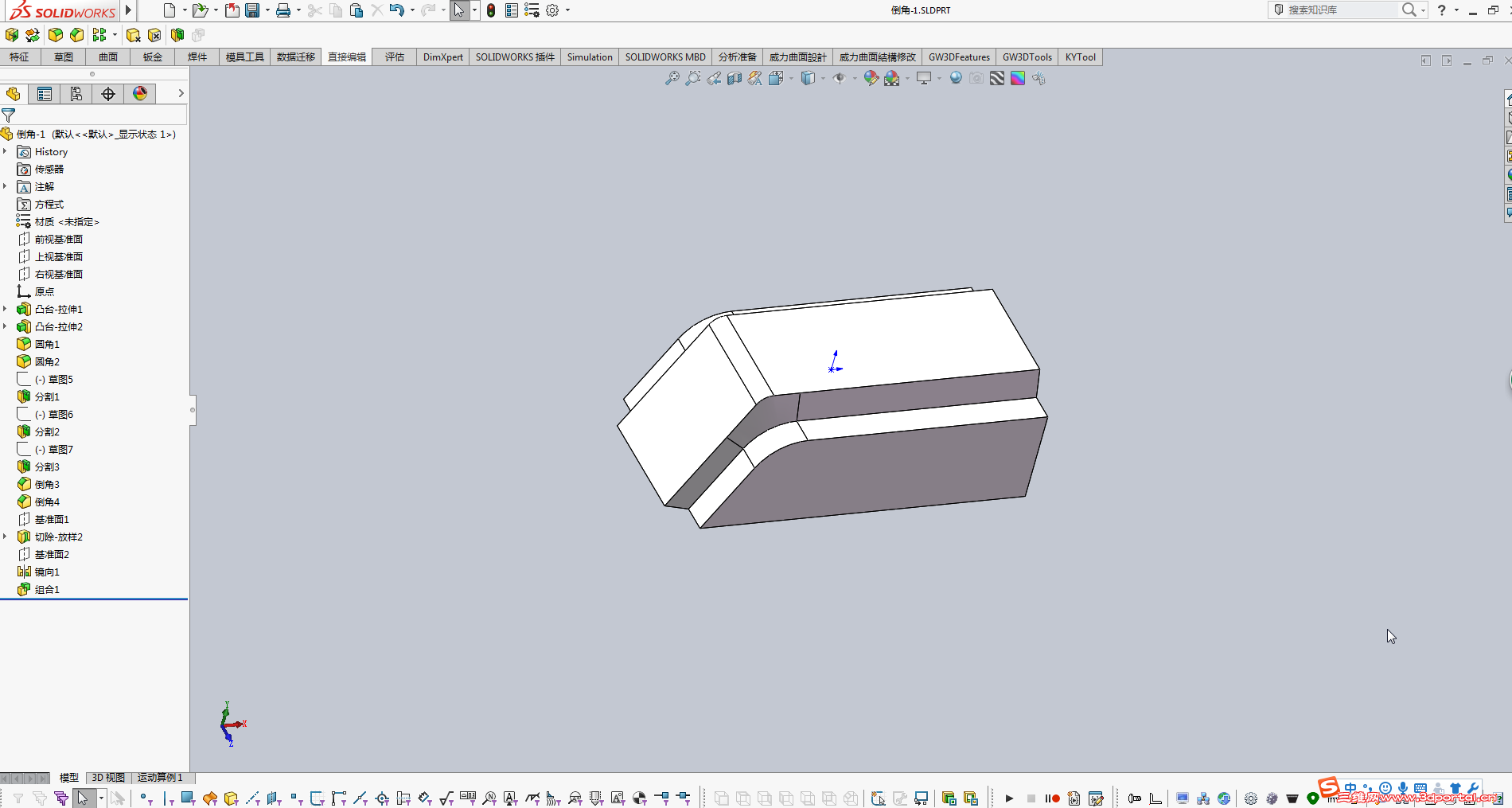Select 圆角1 in the feature tree
Image resolution: width=1512 pixels, height=808 pixels.
(47, 344)
